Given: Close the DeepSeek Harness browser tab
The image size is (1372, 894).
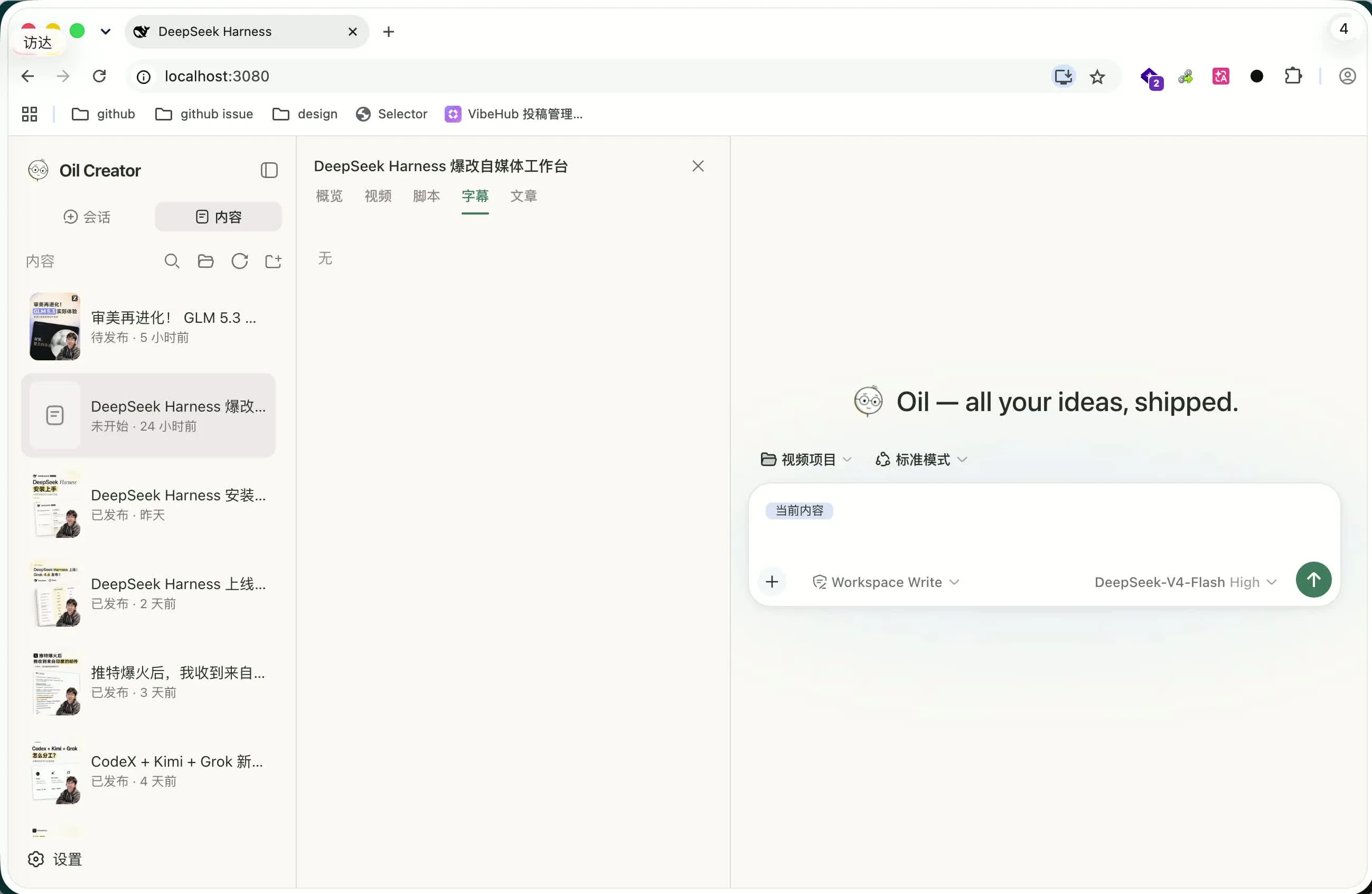Looking at the screenshot, I should tap(353, 32).
